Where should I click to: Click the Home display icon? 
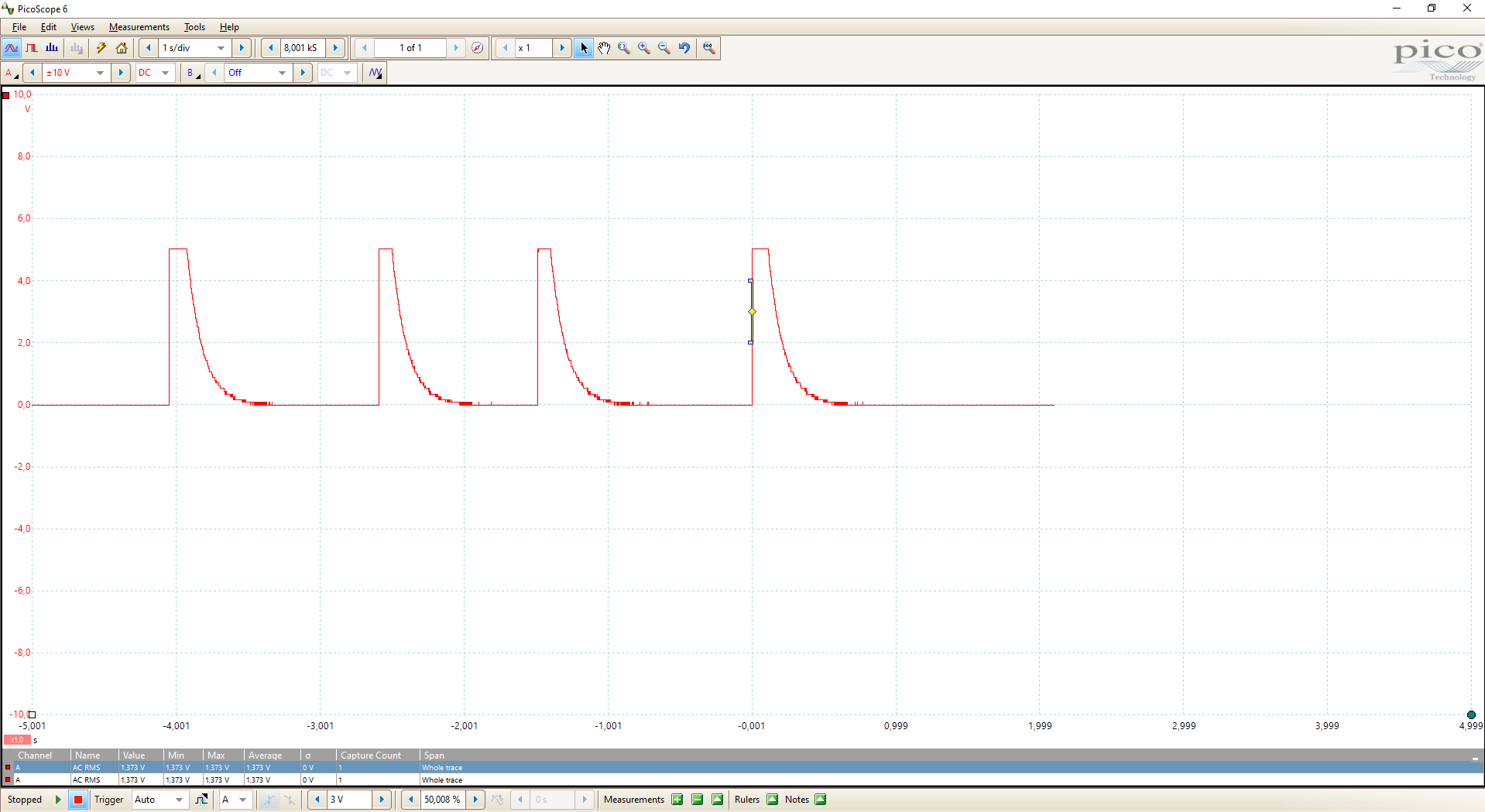pos(122,48)
